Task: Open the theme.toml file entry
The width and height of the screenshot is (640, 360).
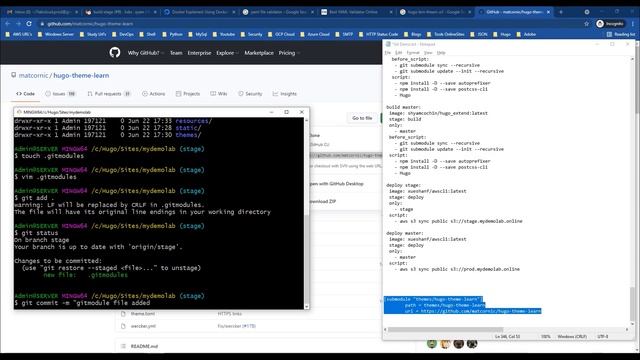Action: pyautogui.click(x=142, y=314)
